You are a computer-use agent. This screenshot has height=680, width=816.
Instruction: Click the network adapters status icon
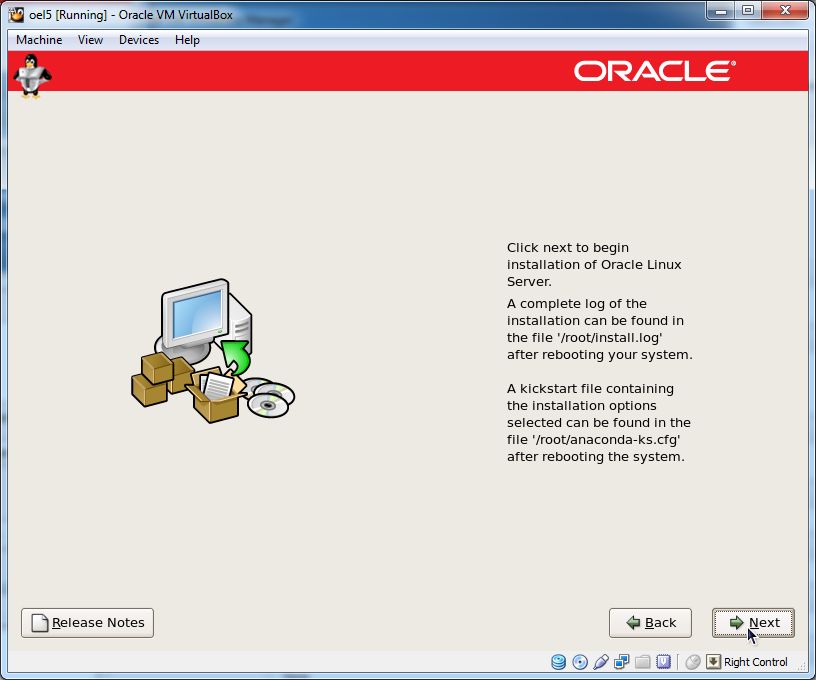click(x=621, y=662)
